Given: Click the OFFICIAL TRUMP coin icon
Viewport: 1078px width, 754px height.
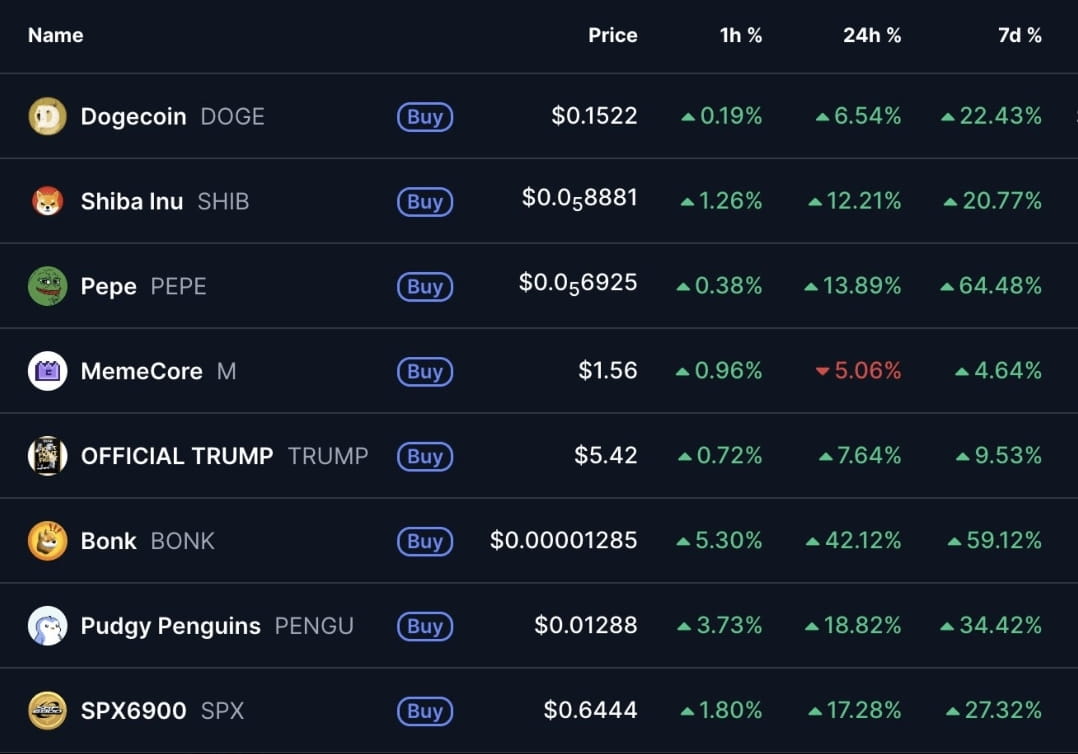Looking at the screenshot, I should tap(47, 456).
